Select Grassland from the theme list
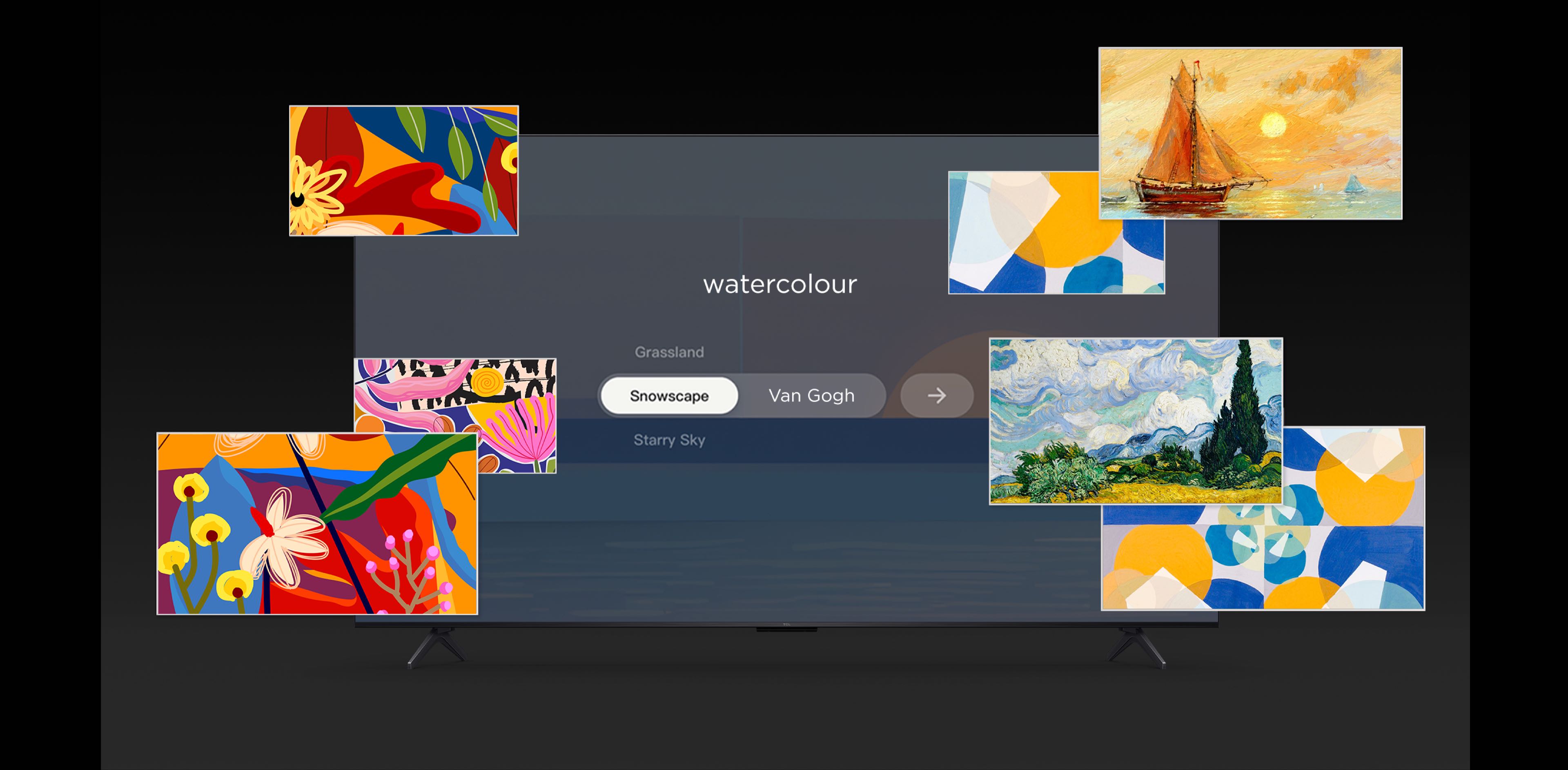This screenshot has width=1568, height=770. point(670,351)
